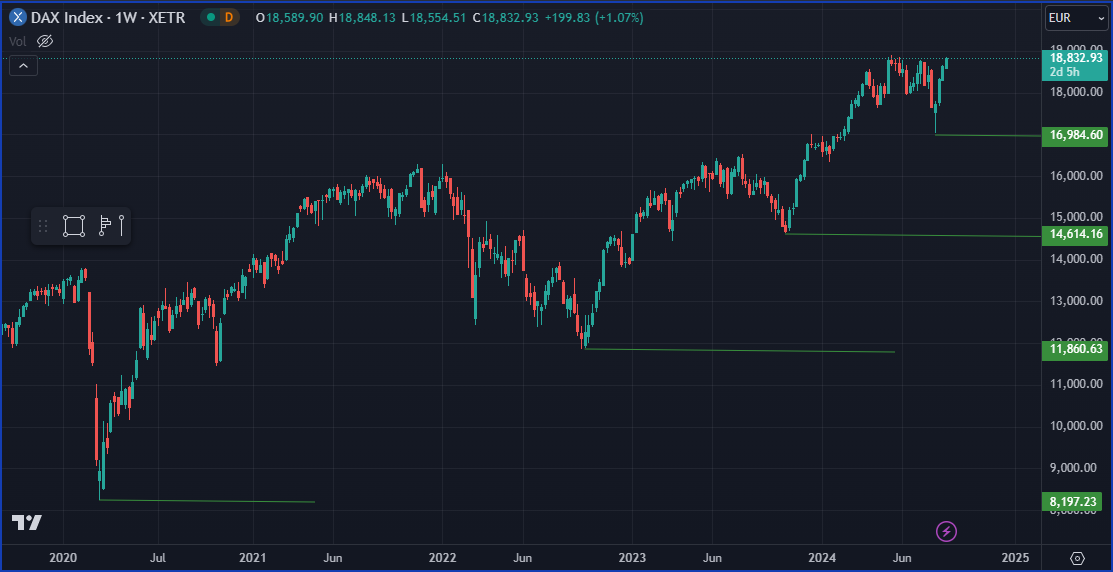The height and width of the screenshot is (572, 1113).
Task: Show the hidden Vol indicator via eye icon
Action: coord(45,41)
